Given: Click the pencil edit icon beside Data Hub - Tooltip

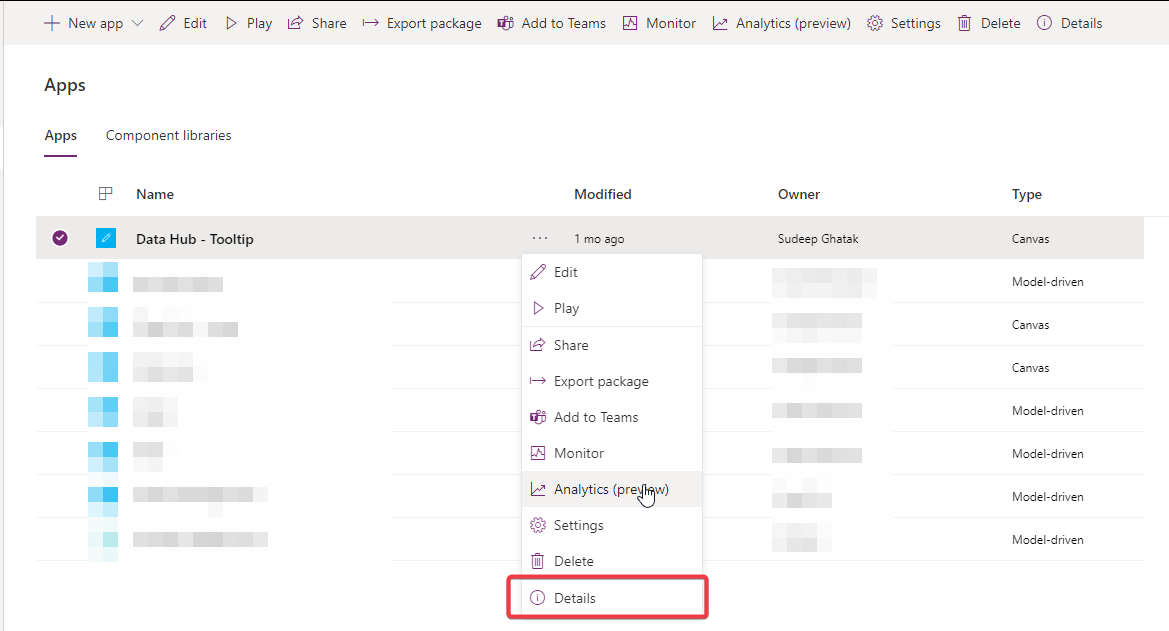Looking at the screenshot, I should click(105, 238).
